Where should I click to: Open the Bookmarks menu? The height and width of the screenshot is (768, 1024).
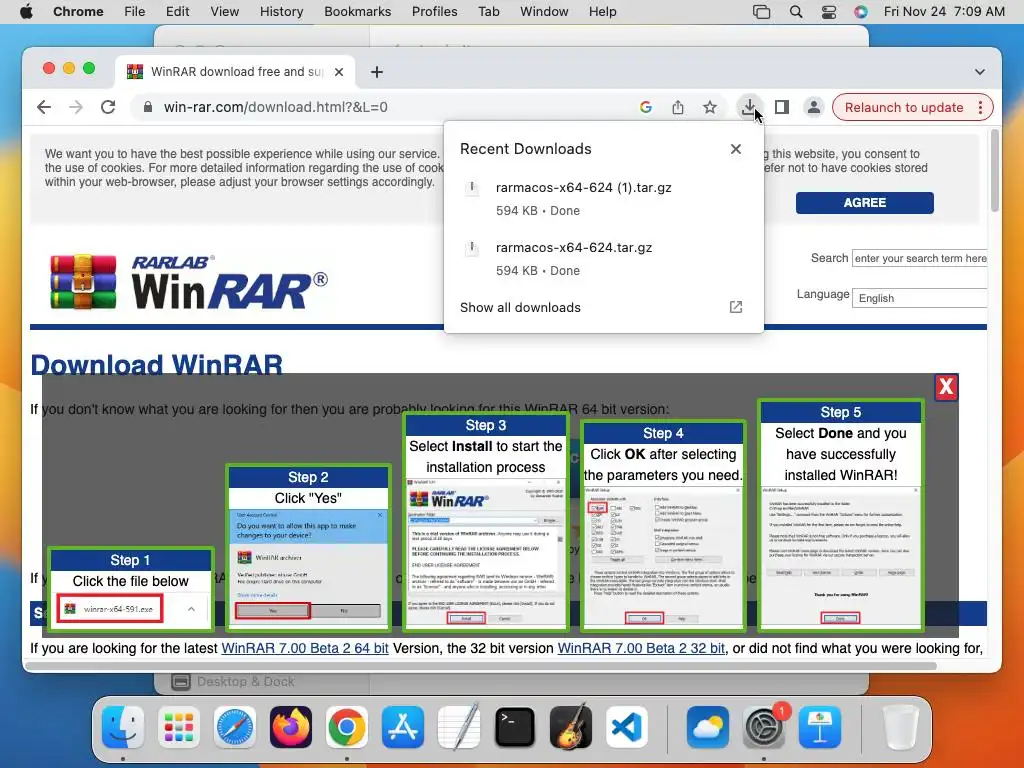click(x=357, y=12)
